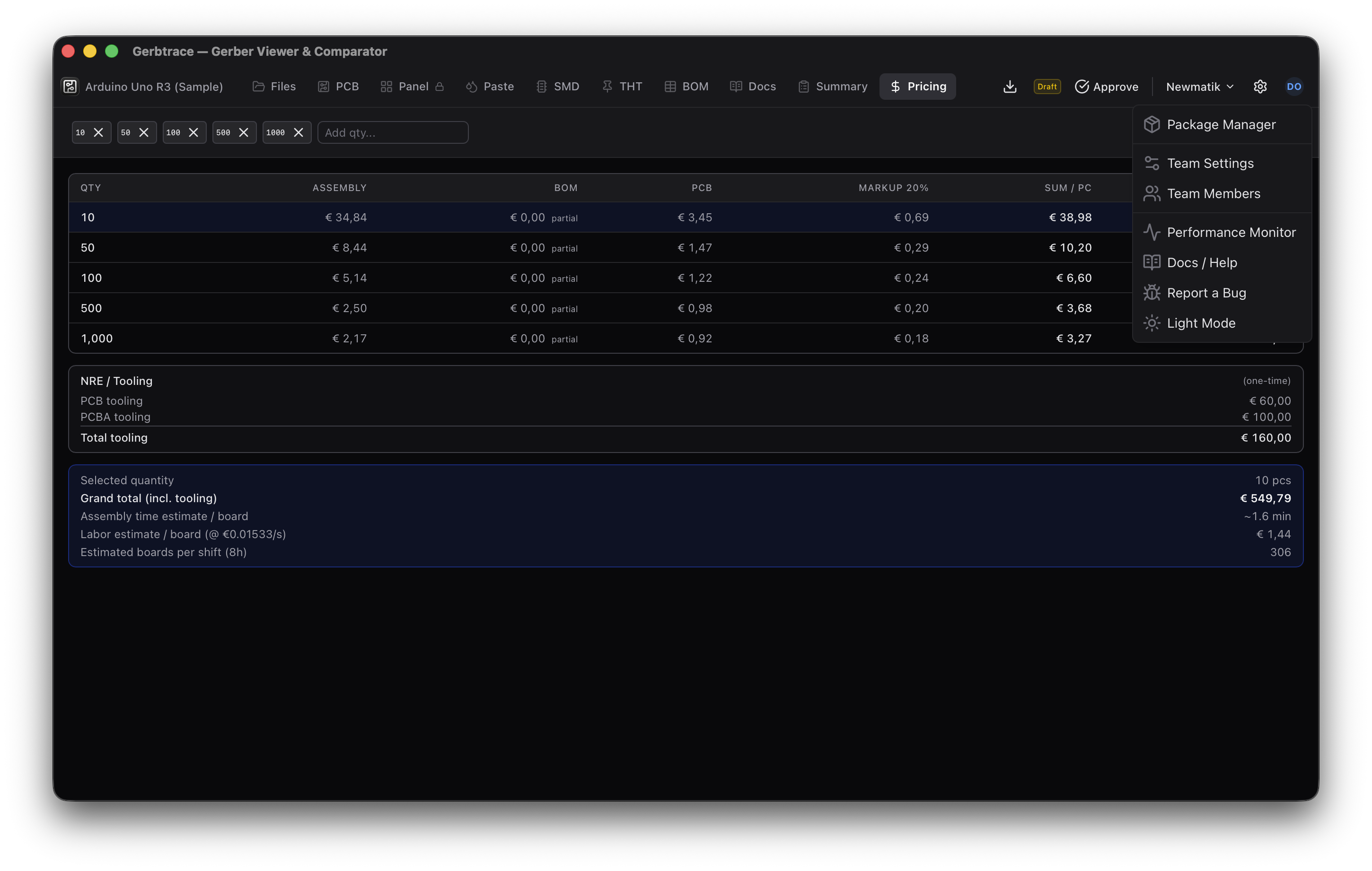The image size is (1372, 871).
Task: Expand the Newmatik team dropdown
Action: (x=1199, y=87)
